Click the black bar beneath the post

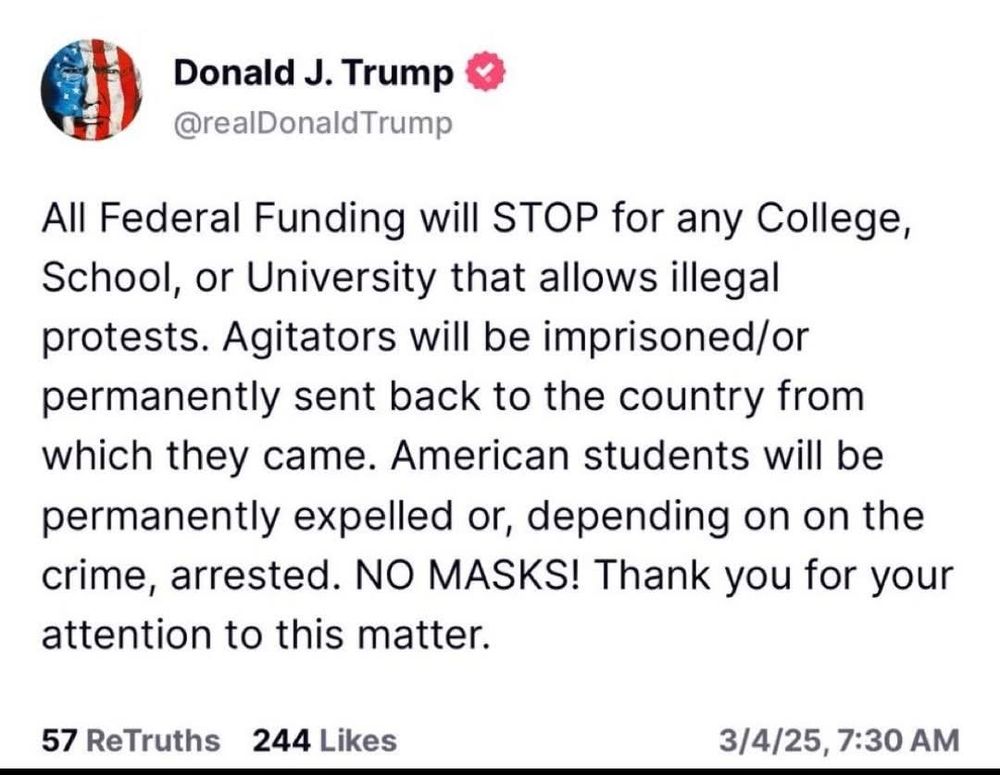(500, 772)
